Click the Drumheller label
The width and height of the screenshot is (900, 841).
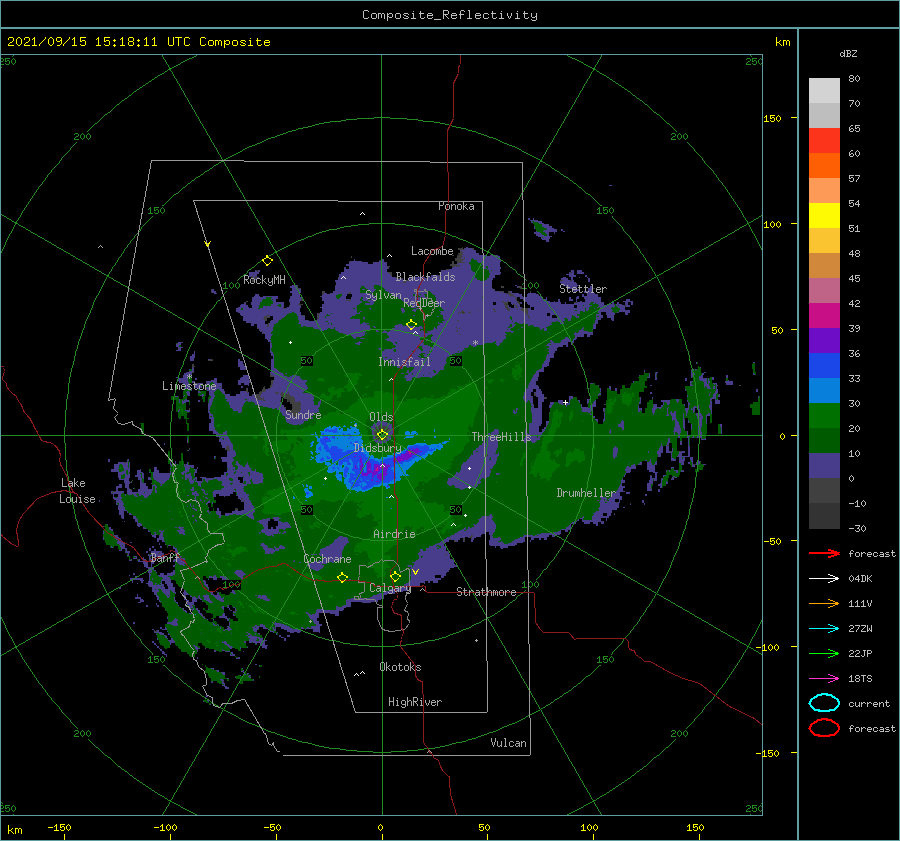(x=586, y=493)
